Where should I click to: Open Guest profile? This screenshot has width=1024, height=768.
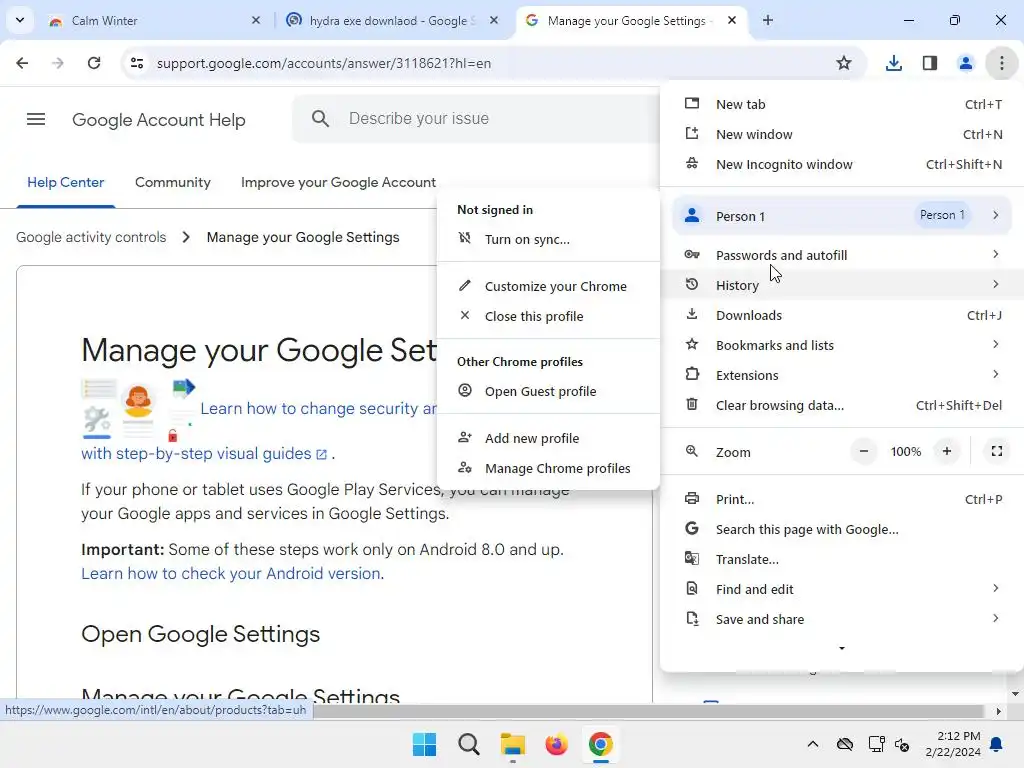tap(549, 391)
